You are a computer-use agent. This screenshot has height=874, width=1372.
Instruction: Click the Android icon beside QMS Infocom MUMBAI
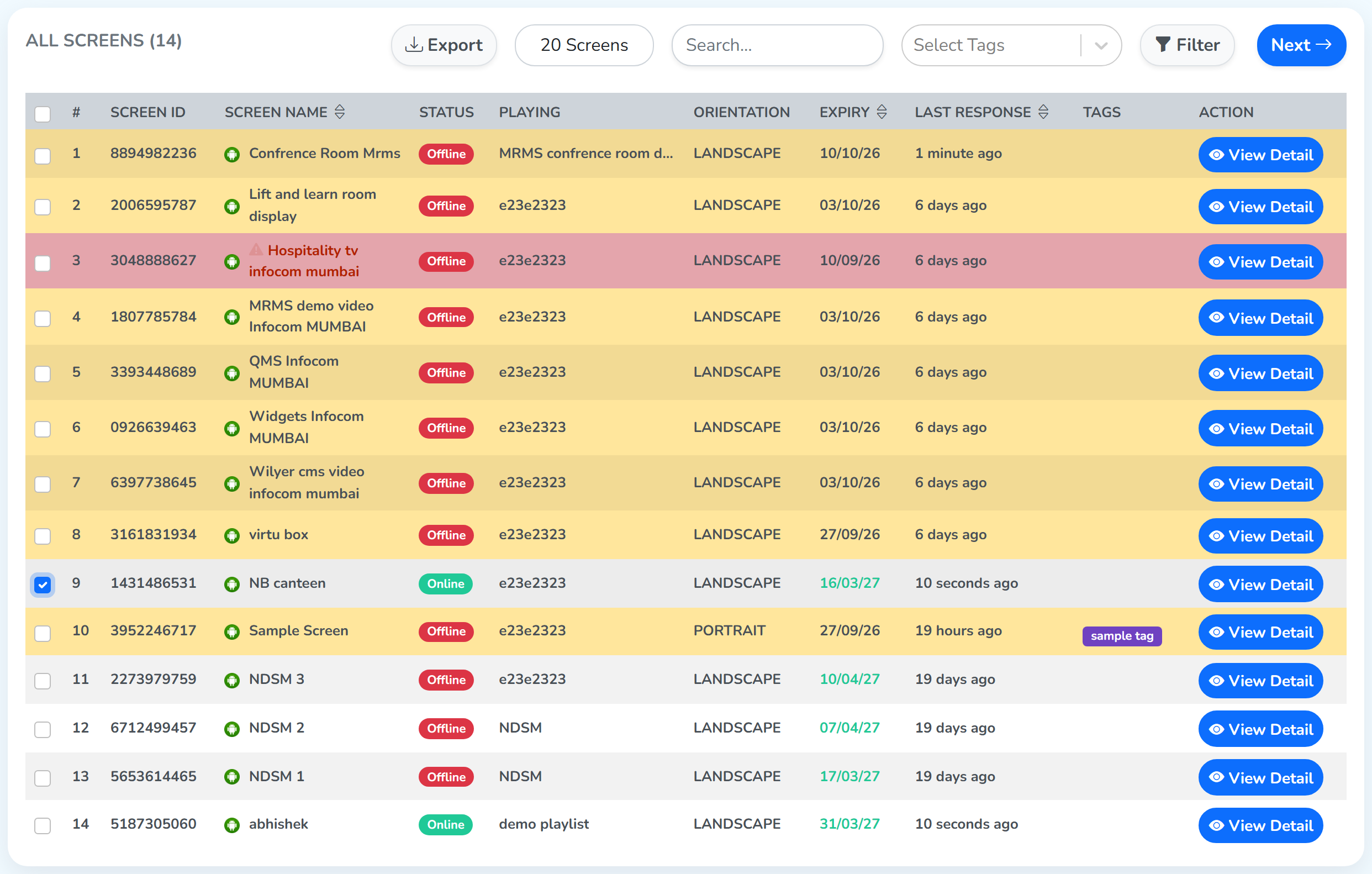[232, 373]
